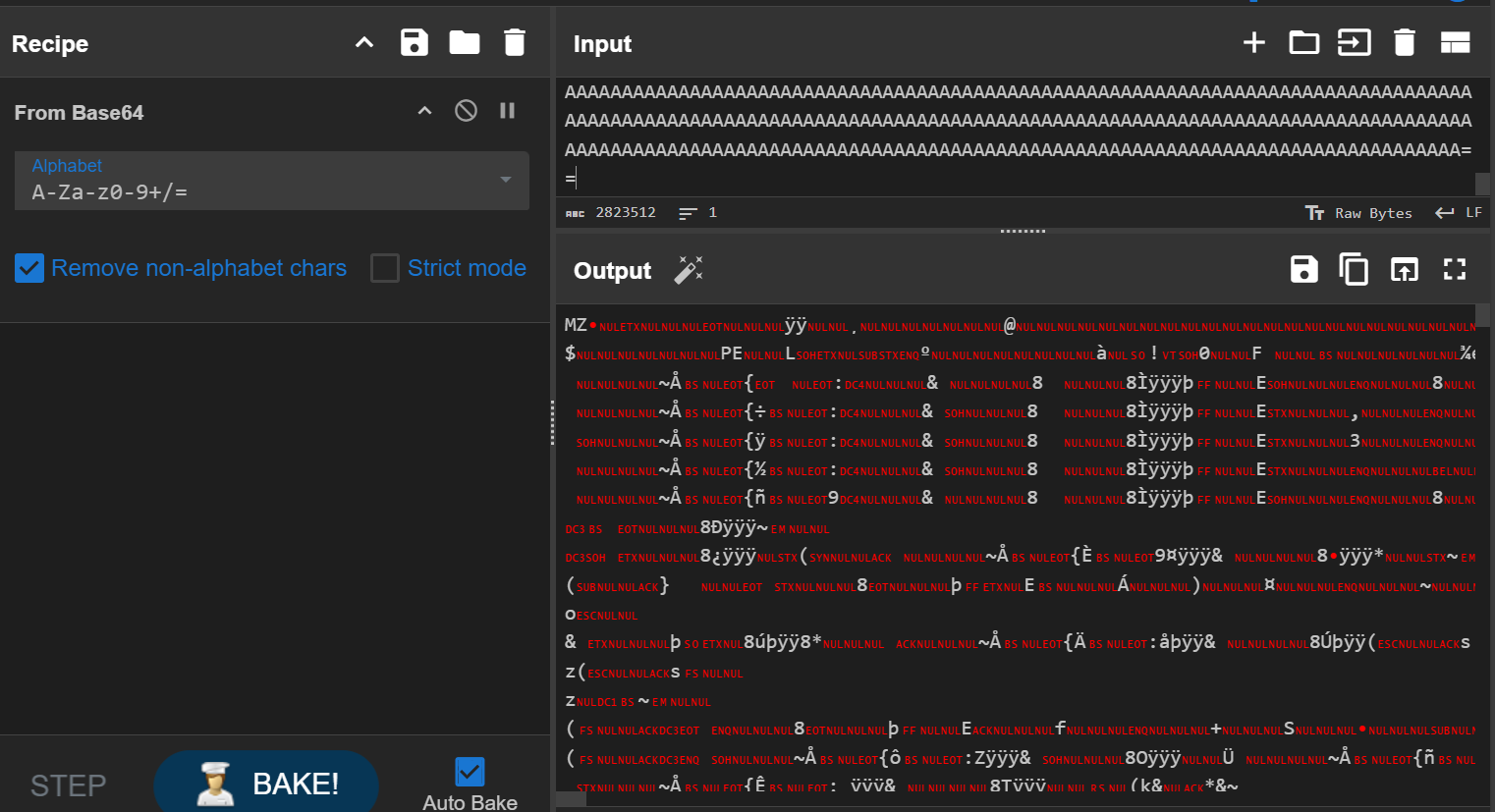Reset pane layout in Input header
Screen dimensions: 1495x812
(1455, 43)
